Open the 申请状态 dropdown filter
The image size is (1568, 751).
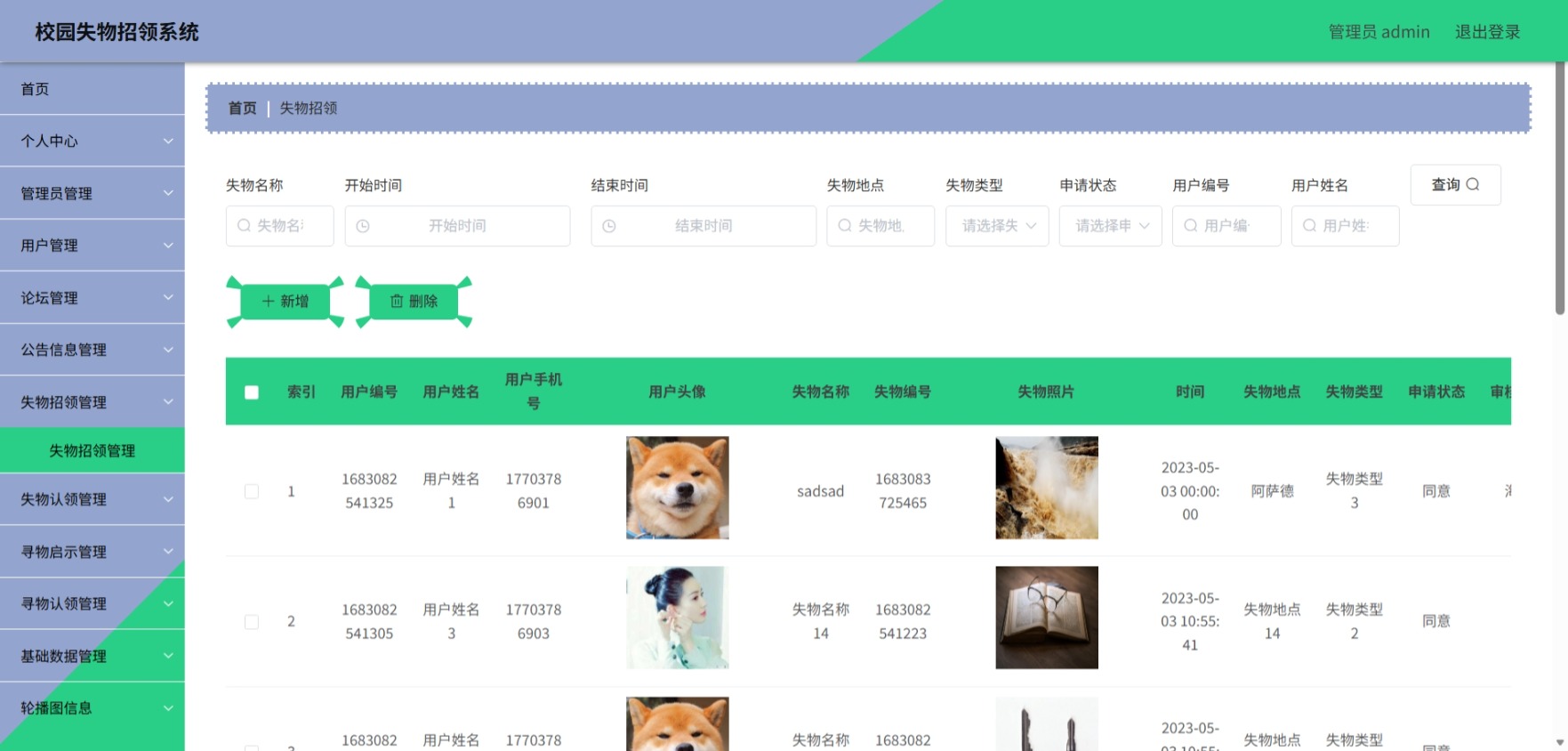(x=1110, y=226)
